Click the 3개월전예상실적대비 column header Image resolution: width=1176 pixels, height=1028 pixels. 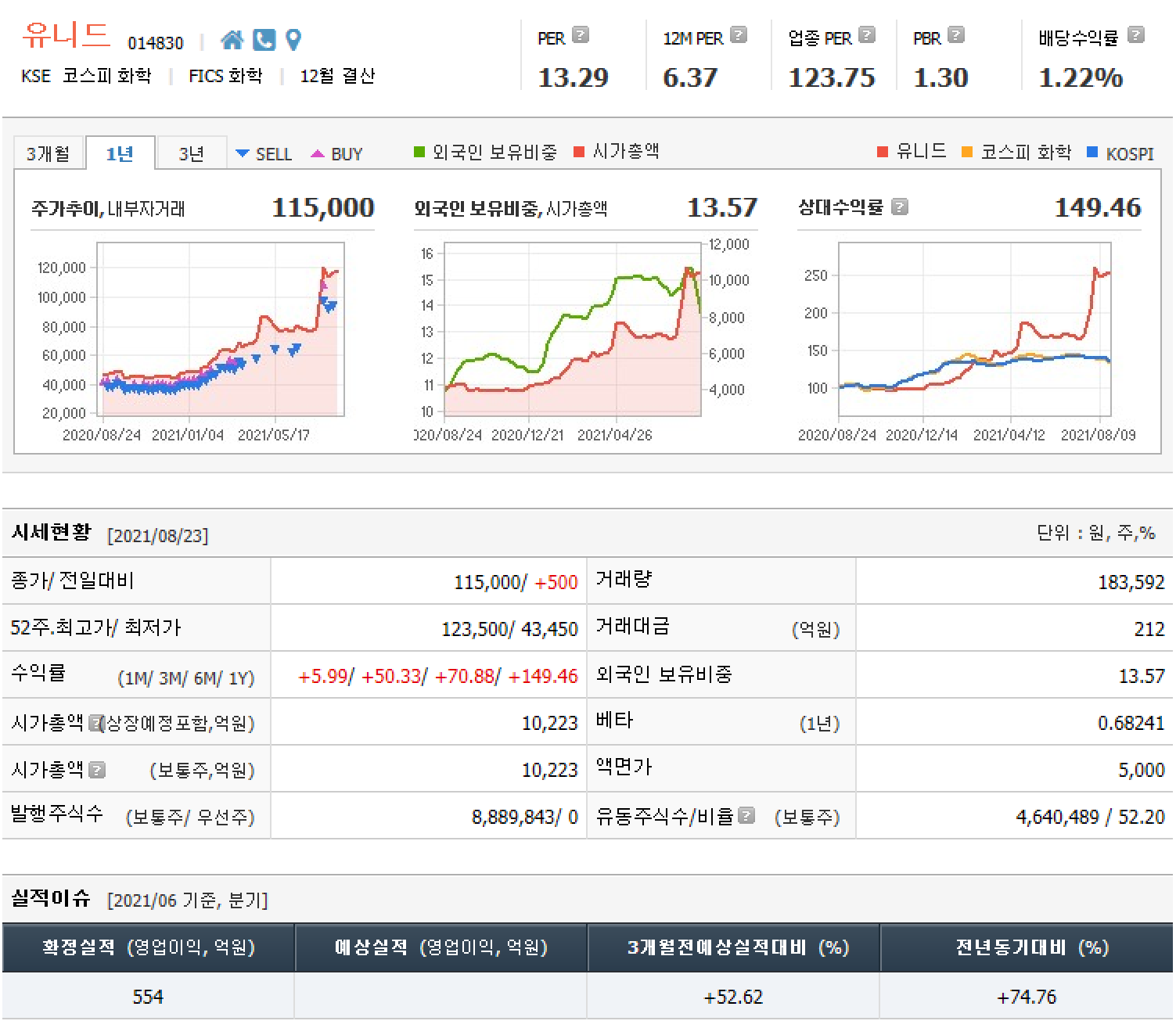click(x=734, y=948)
